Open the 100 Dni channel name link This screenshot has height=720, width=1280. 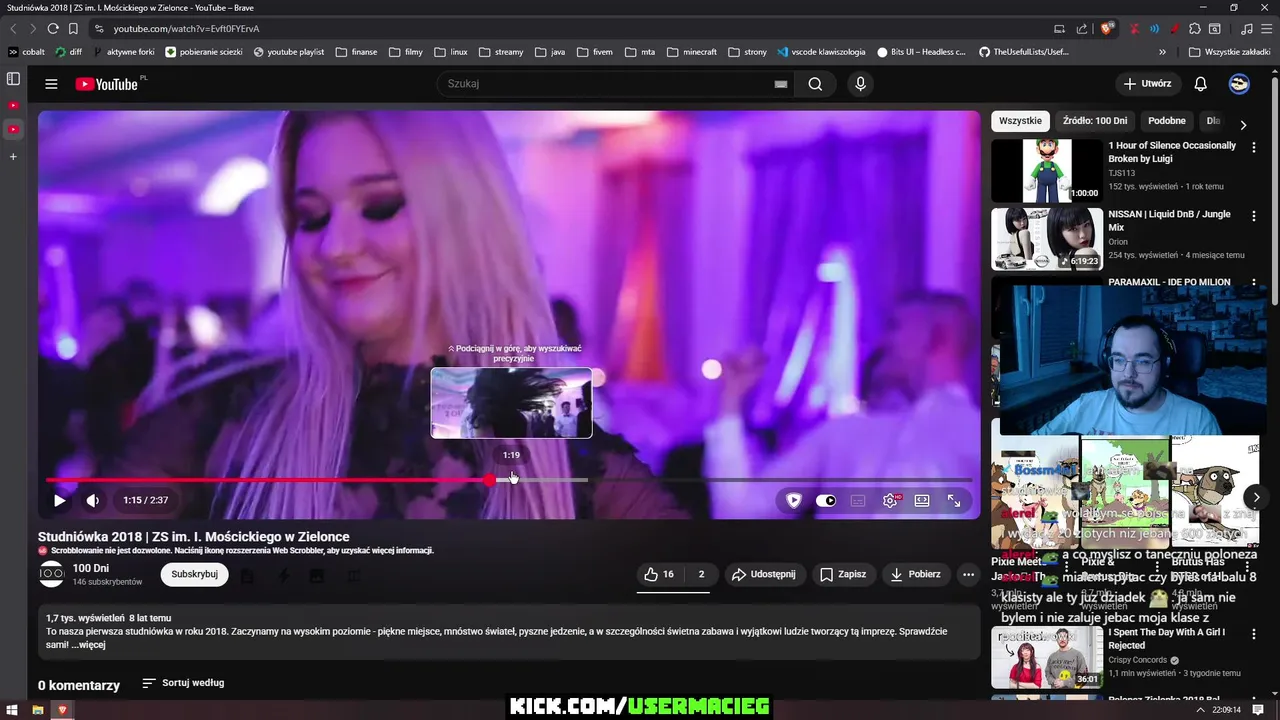pyautogui.click(x=90, y=568)
